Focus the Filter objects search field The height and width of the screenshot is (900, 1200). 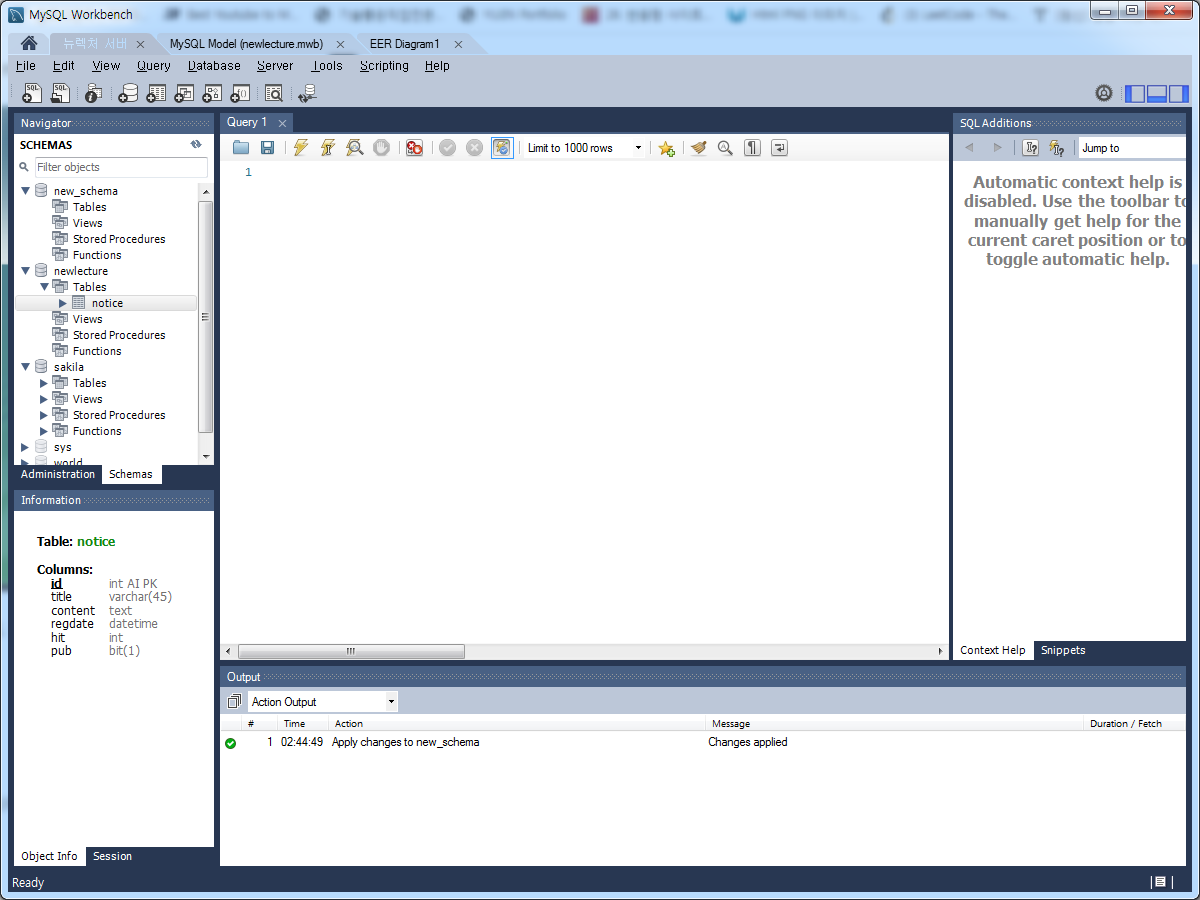click(x=121, y=167)
